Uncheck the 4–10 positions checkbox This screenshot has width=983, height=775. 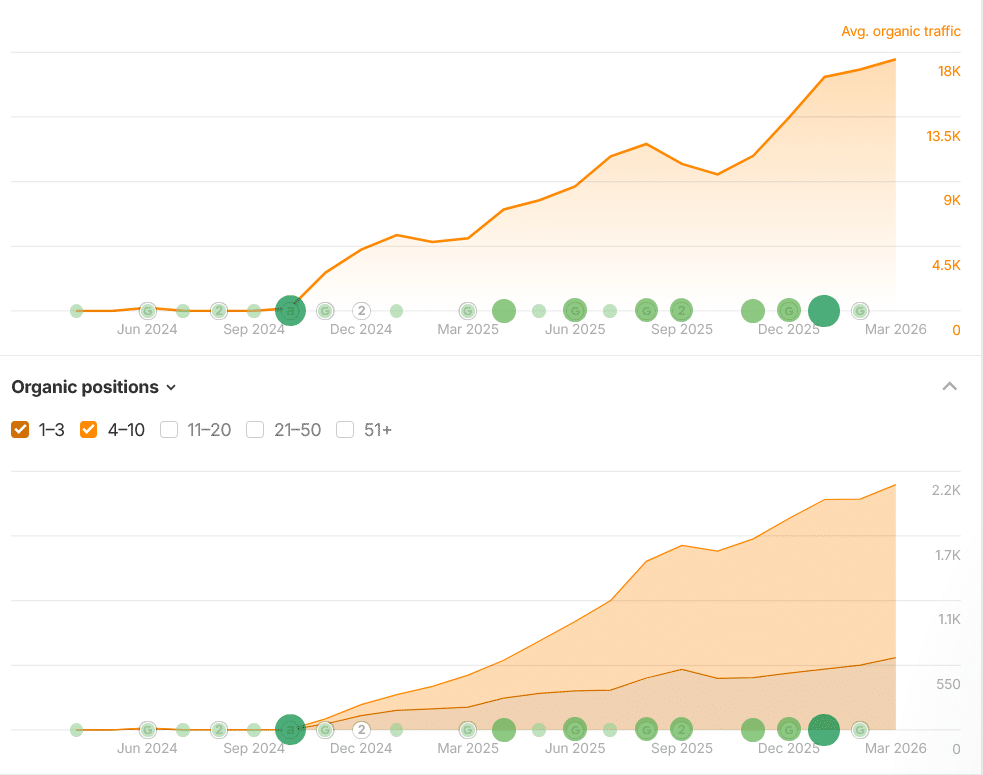[89, 430]
